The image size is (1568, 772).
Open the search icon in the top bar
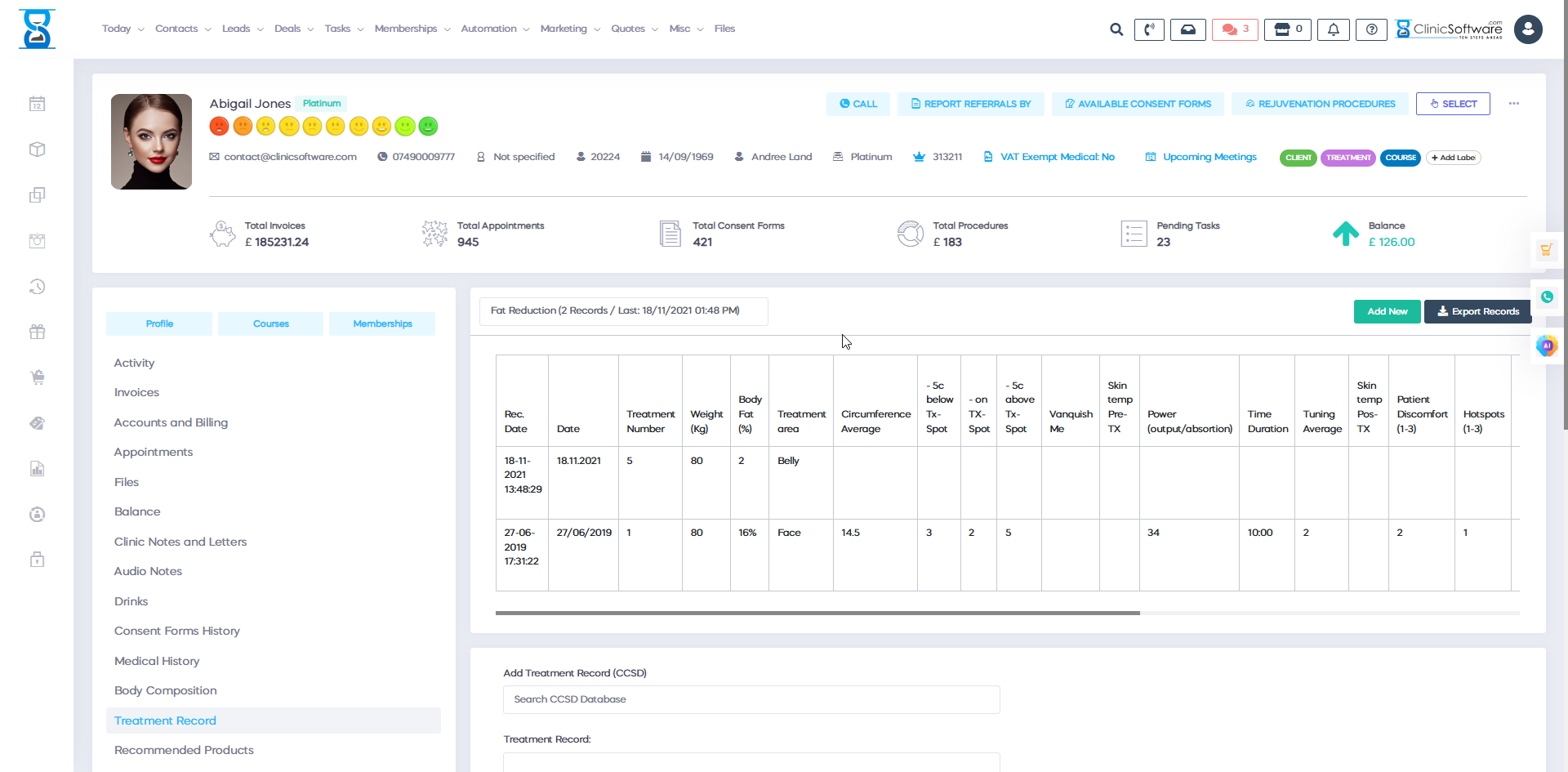[x=1116, y=29]
